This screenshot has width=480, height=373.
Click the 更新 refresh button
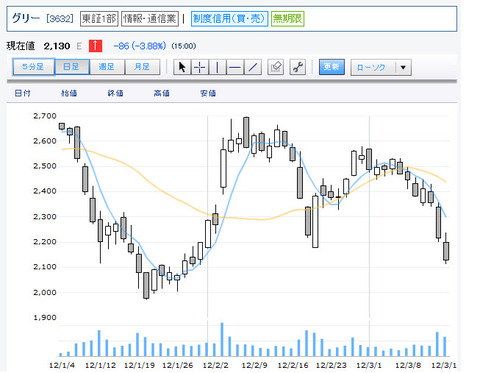[x=332, y=67]
